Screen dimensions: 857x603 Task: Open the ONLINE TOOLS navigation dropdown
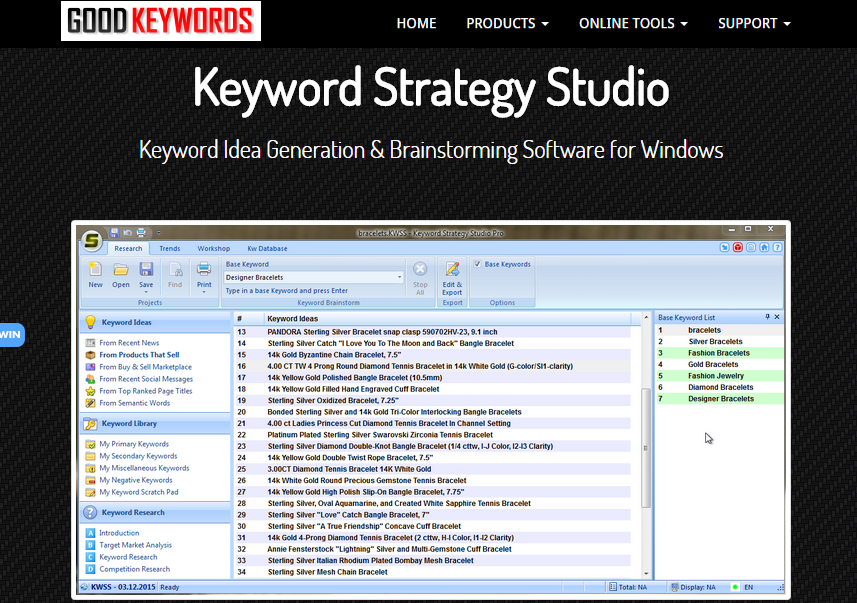pos(633,24)
